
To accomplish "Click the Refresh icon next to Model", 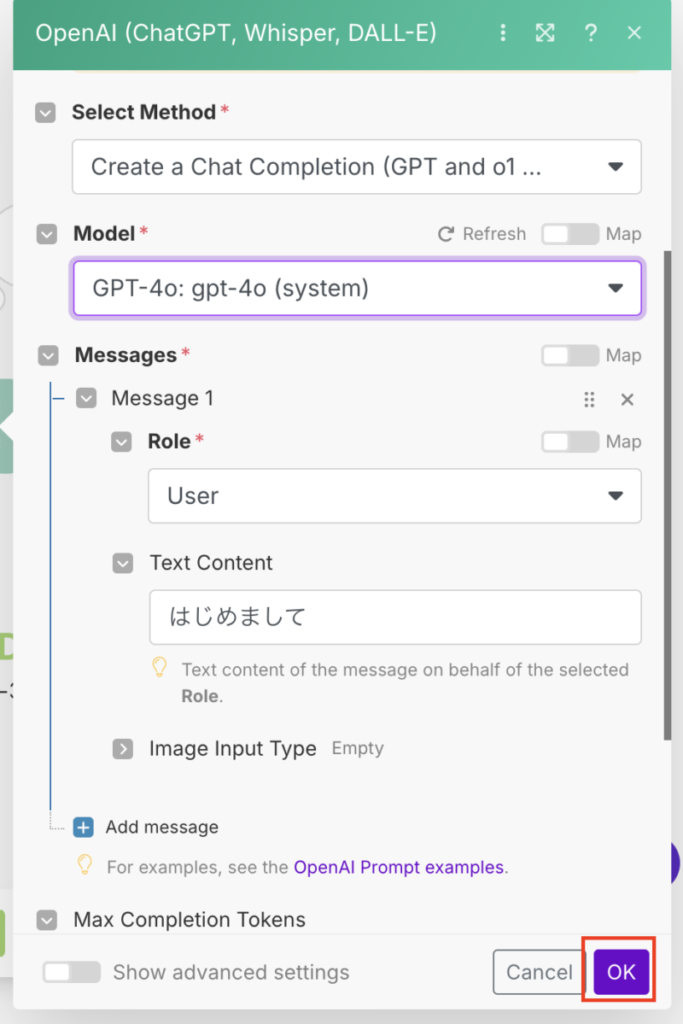I will pyautogui.click(x=446, y=234).
